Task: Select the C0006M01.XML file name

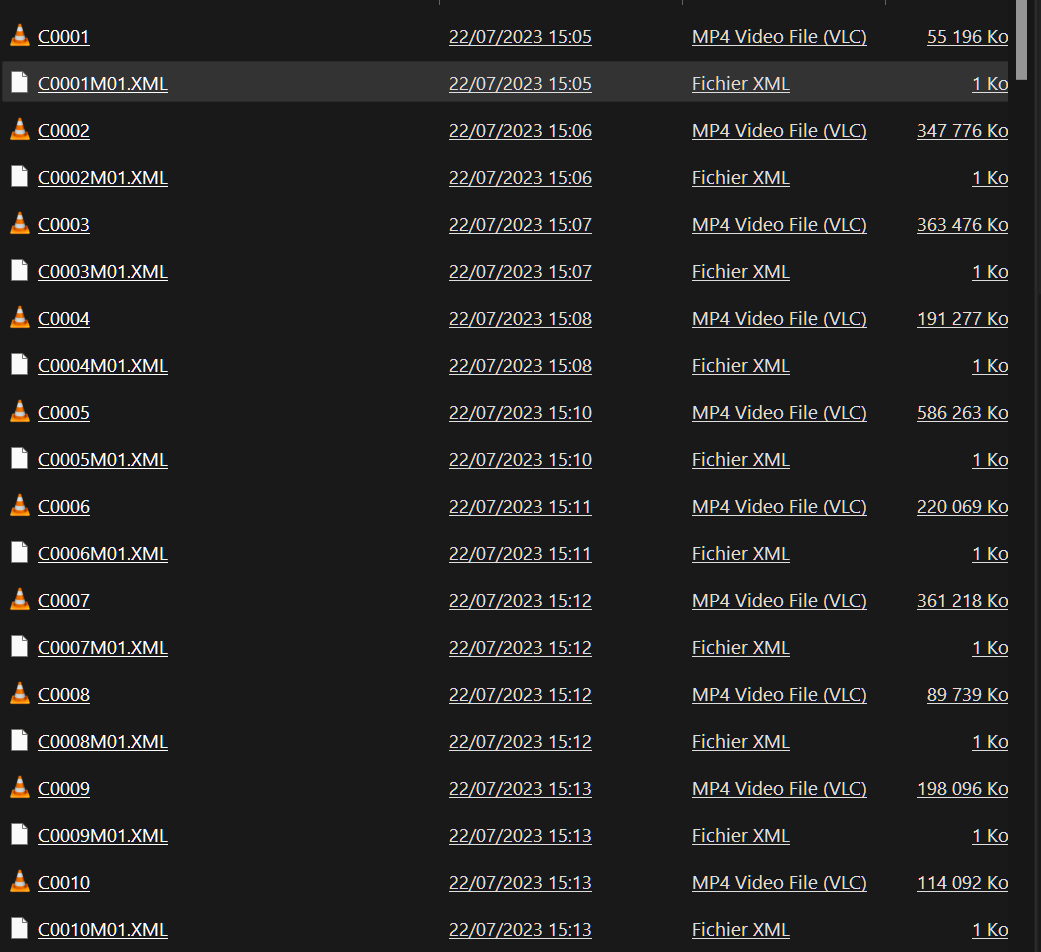Action: coord(102,554)
